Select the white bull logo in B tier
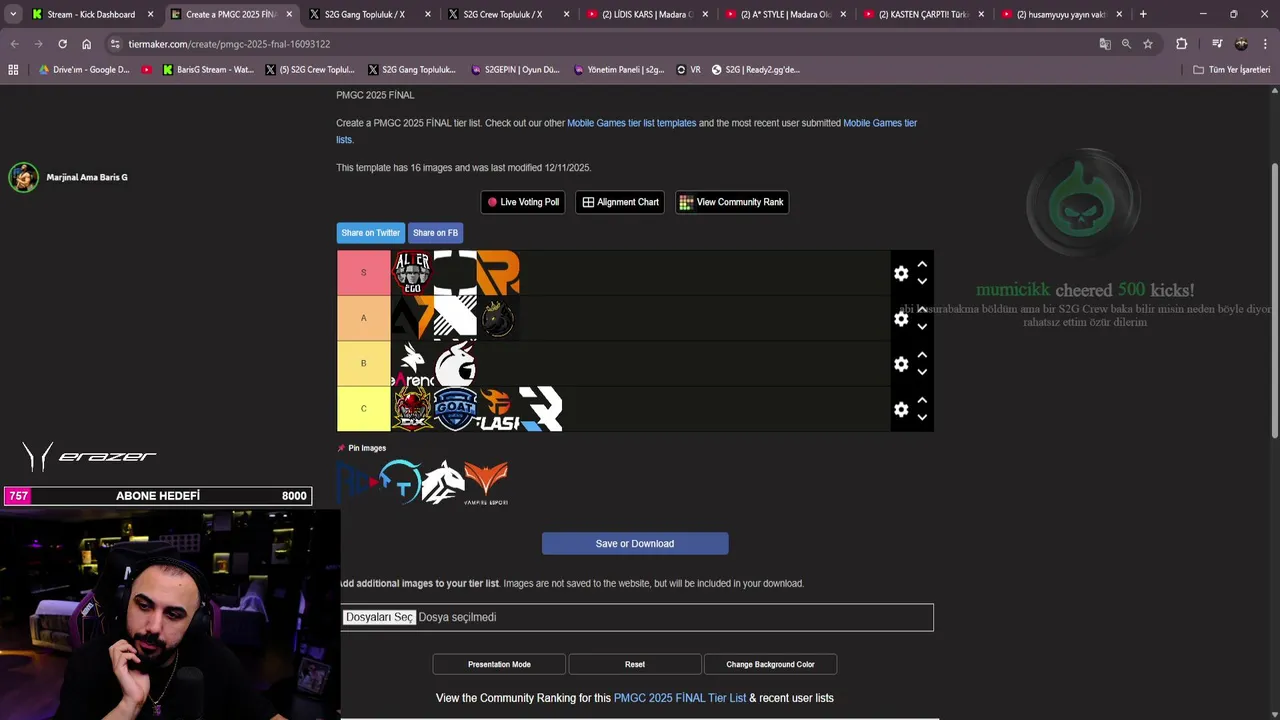The width and height of the screenshot is (1280, 720). [x=455, y=364]
